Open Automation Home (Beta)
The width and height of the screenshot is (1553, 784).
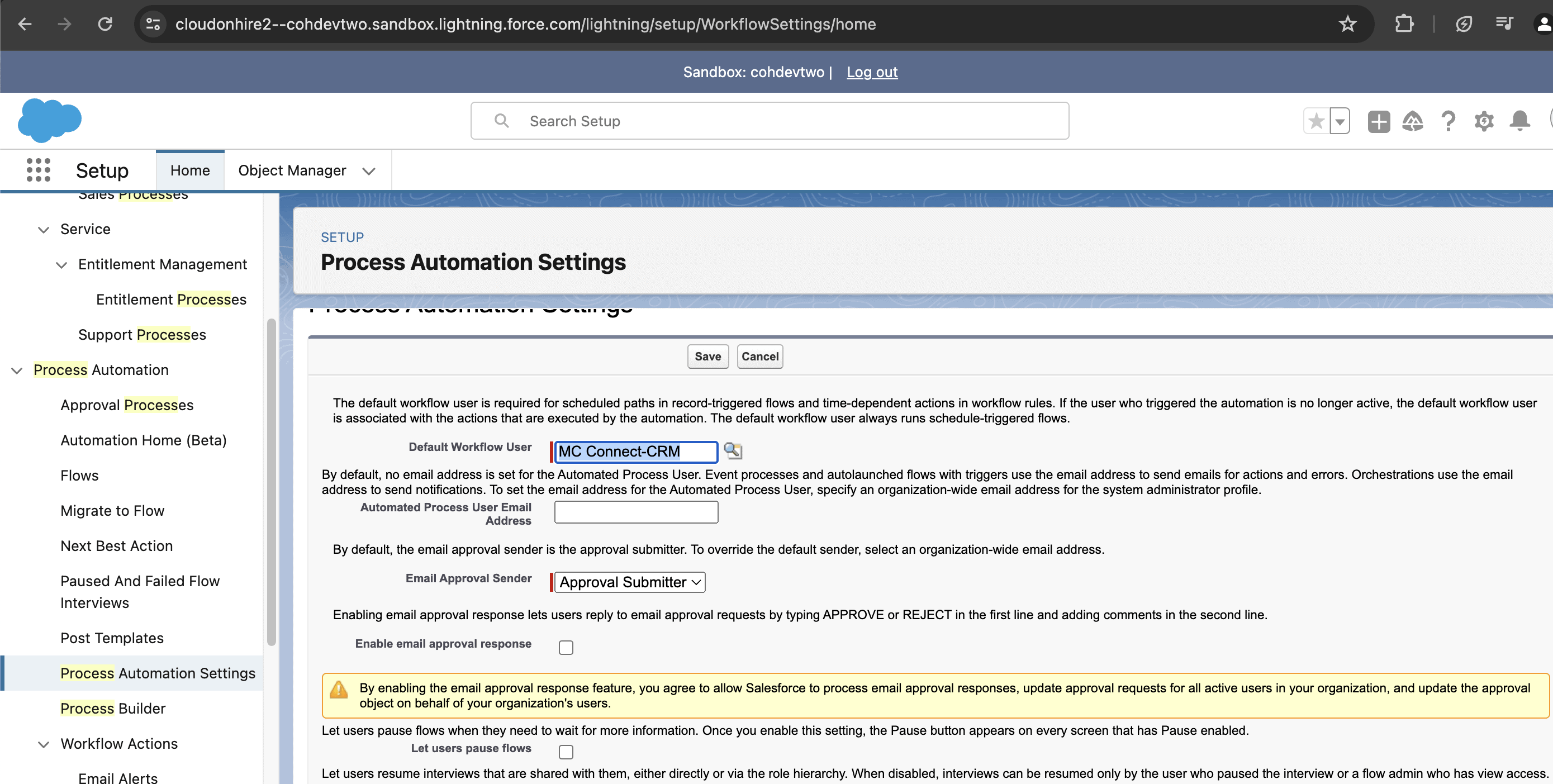tap(144, 440)
